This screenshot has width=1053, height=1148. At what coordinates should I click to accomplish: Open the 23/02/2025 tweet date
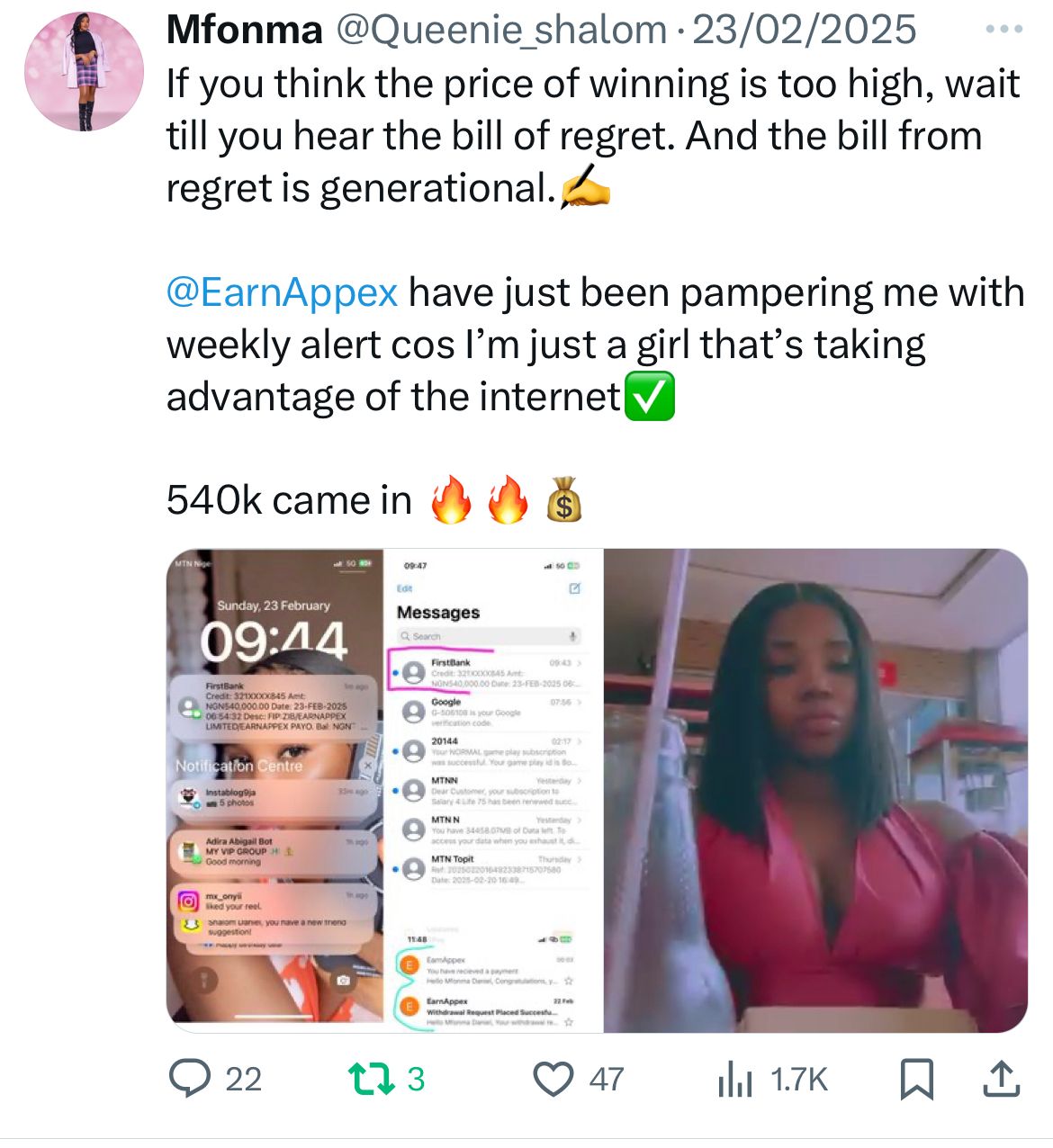click(x=804, y=31)
